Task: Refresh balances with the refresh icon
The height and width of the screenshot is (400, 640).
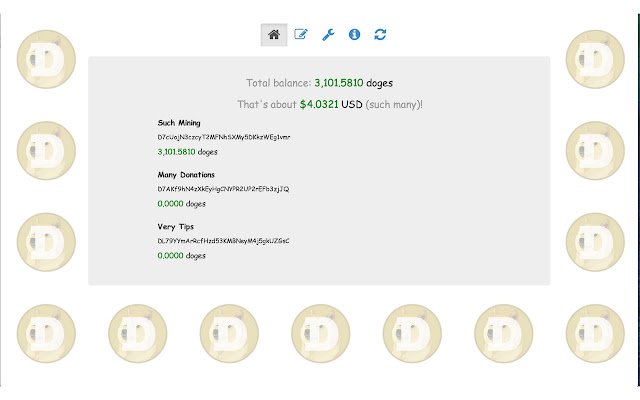Action: coord(380,34)
